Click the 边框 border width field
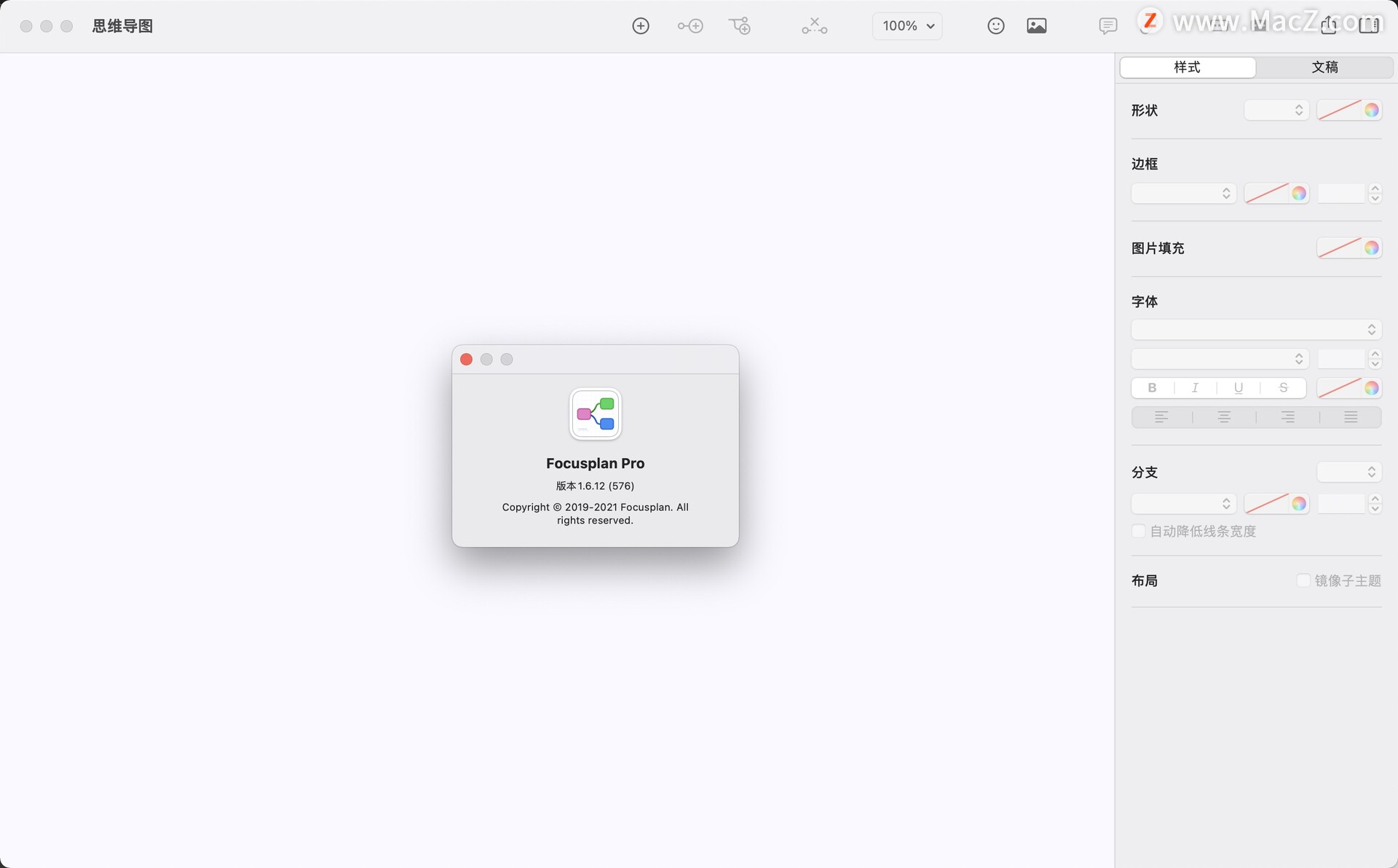The height and width of the screenshot is (868, 1398). click(x=1341, y=193)
